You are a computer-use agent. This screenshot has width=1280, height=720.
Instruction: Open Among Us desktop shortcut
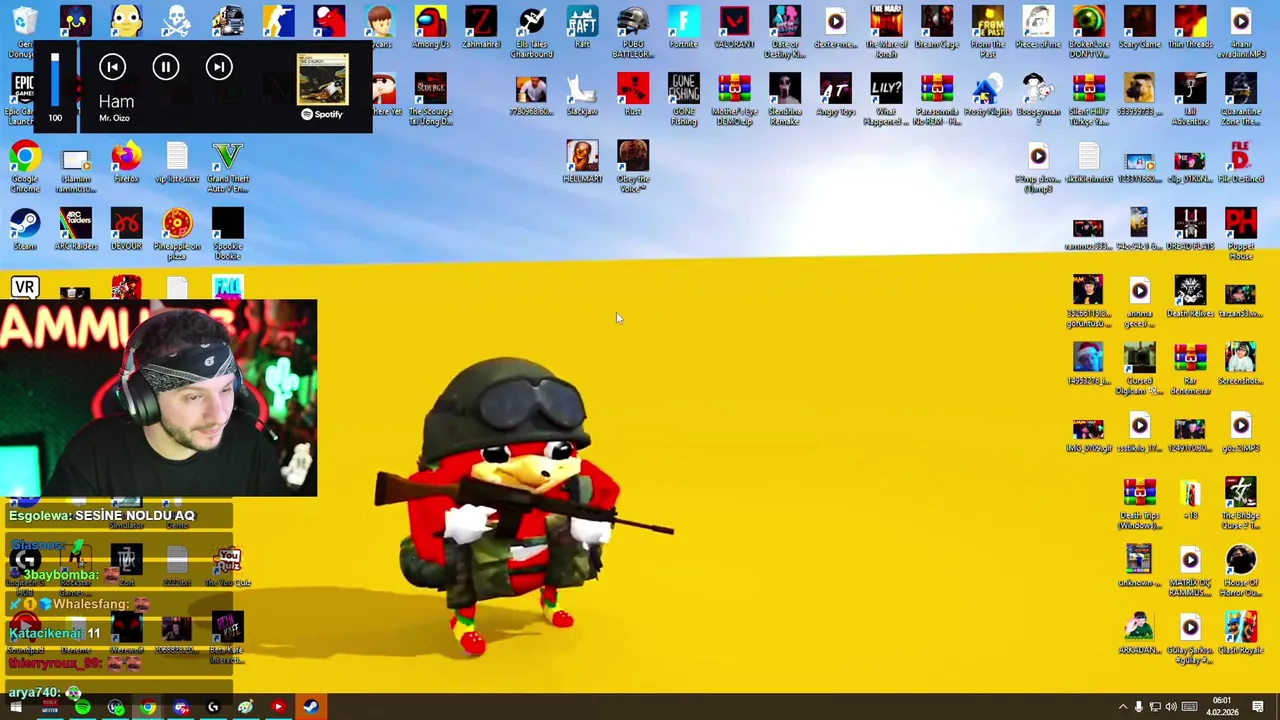(x=431, y=27)
